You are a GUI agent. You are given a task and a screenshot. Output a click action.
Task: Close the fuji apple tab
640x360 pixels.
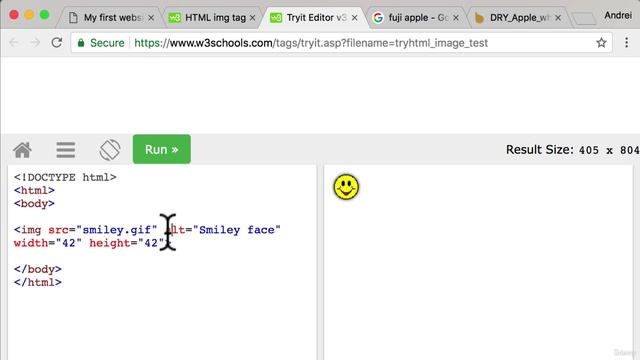456,18
